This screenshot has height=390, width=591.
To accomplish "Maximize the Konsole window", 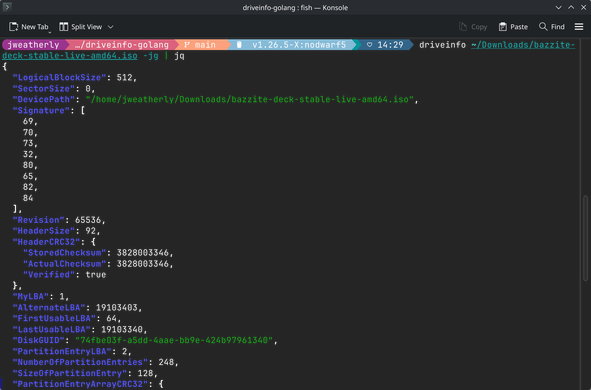I will click(x=571, y=8).
